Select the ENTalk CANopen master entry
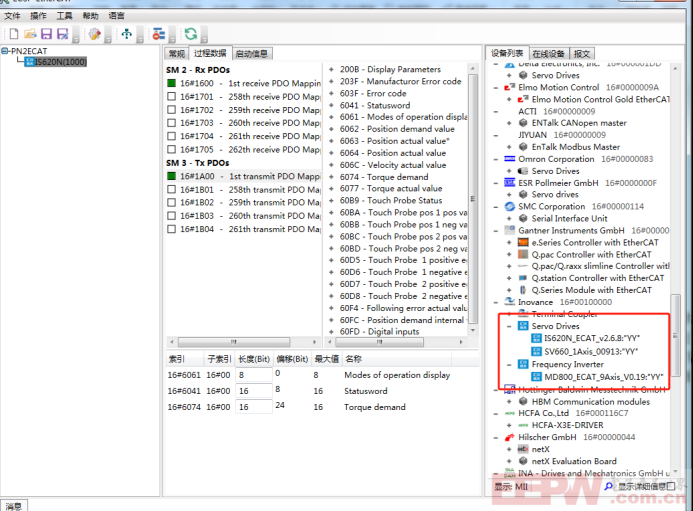 pos(579,123)
